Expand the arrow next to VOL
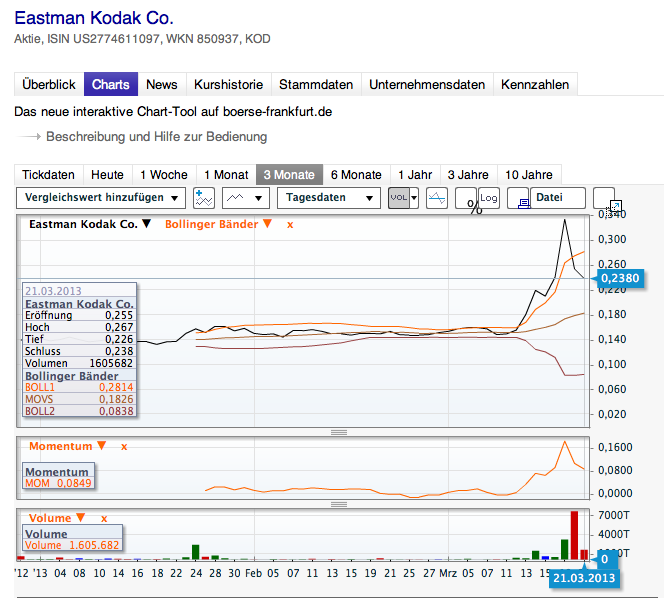 coord(414,198)
